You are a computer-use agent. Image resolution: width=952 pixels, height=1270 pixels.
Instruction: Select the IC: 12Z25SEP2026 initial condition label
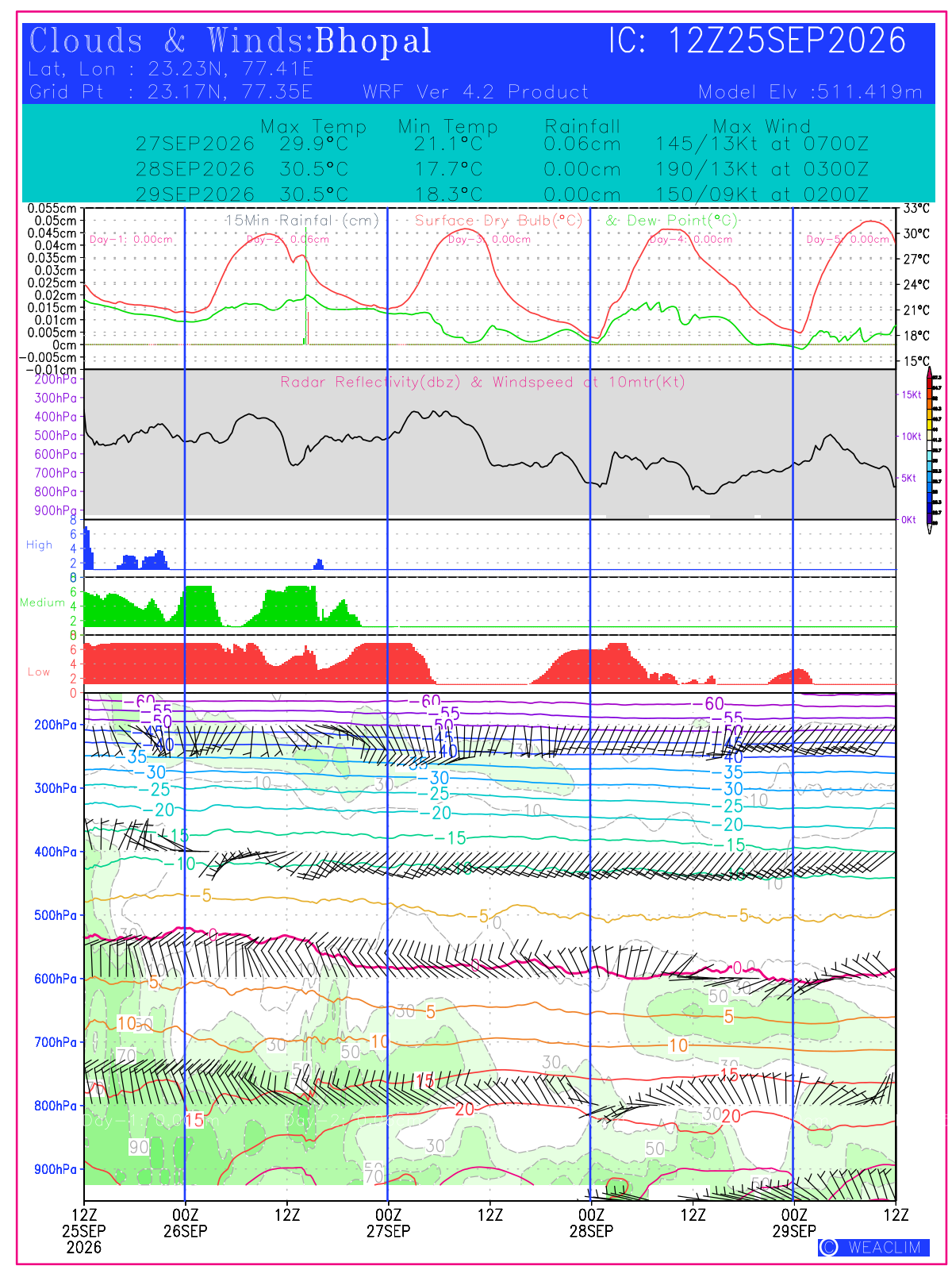(x=757, y=40)
